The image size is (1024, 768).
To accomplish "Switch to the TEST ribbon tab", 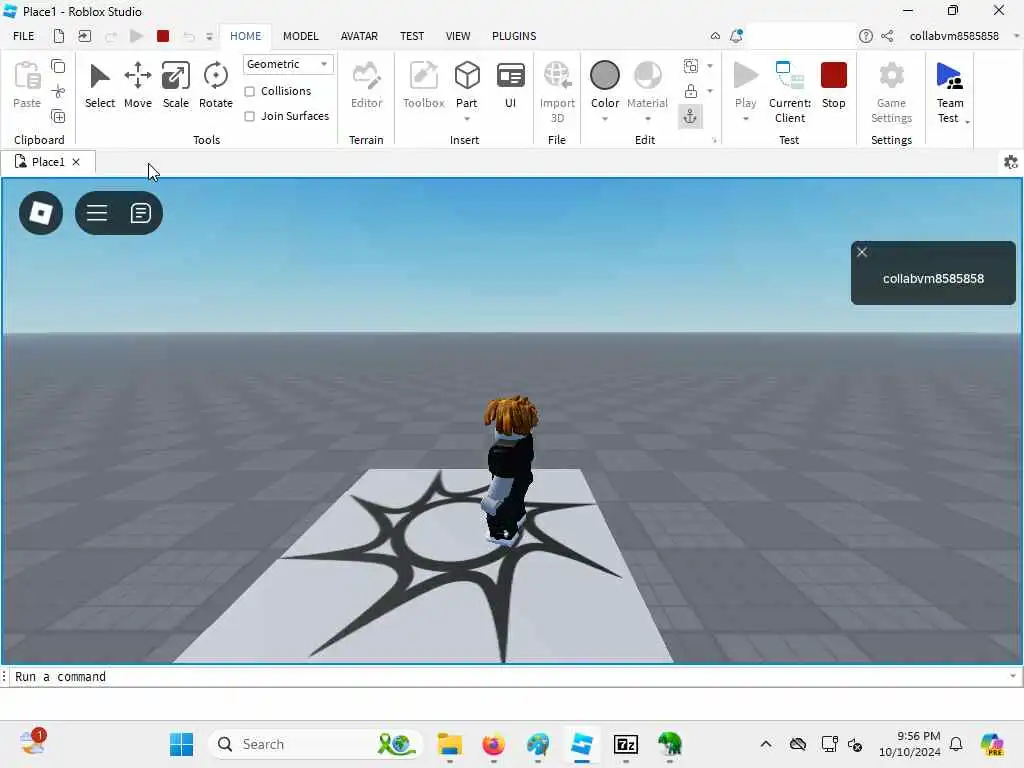I will pyautogui.click(x=411, y=36).
